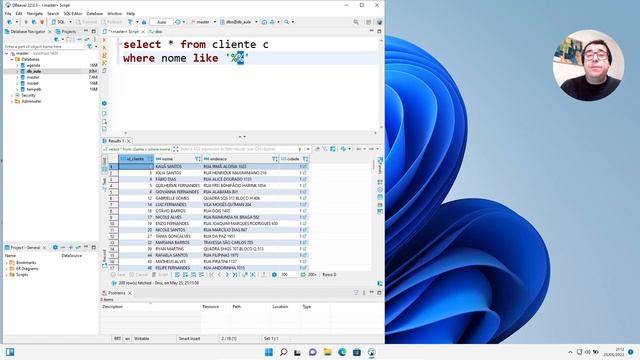Click the navigator object name filter field
640x360 pixels.
(x=44, y=47)
